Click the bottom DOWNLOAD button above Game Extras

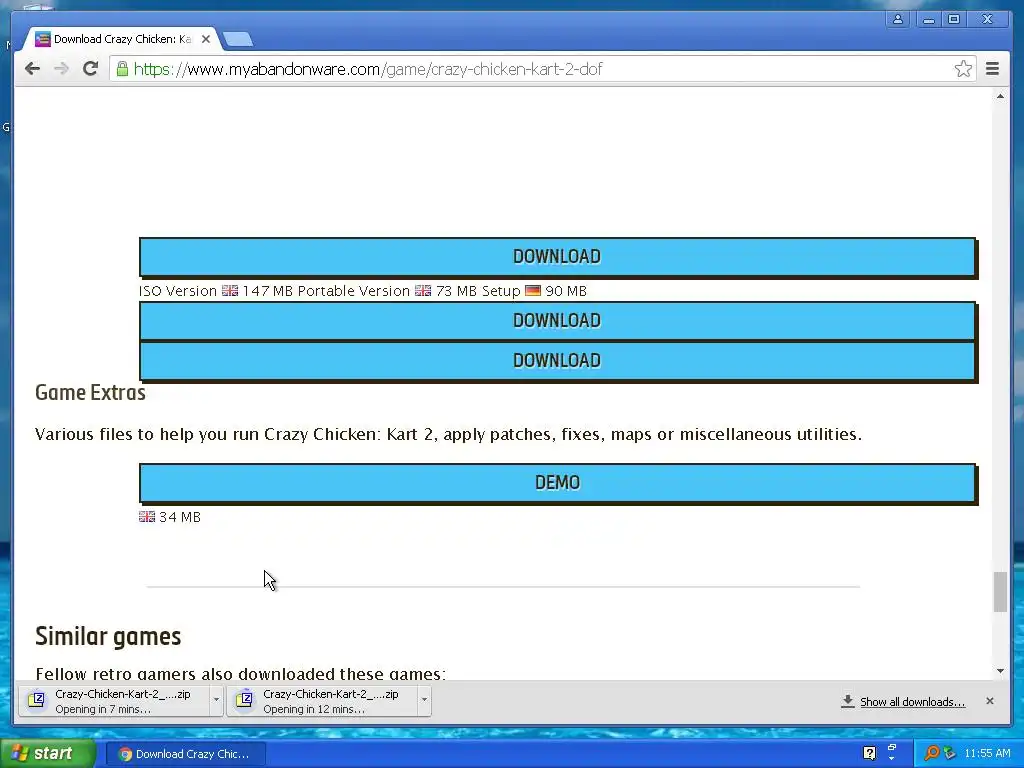(558, 360)
